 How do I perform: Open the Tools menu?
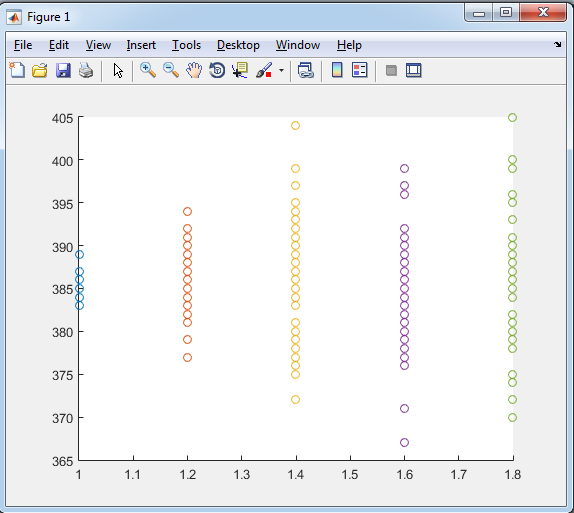pyautogui.click(x=186, y=45)
